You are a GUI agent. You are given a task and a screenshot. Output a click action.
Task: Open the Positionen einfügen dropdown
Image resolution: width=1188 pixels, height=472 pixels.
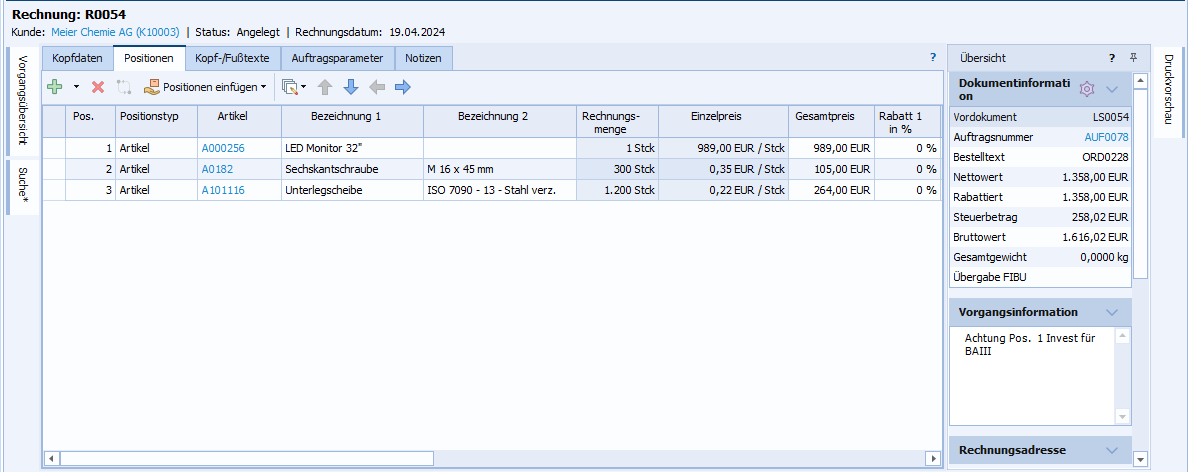tap(206, 87)
